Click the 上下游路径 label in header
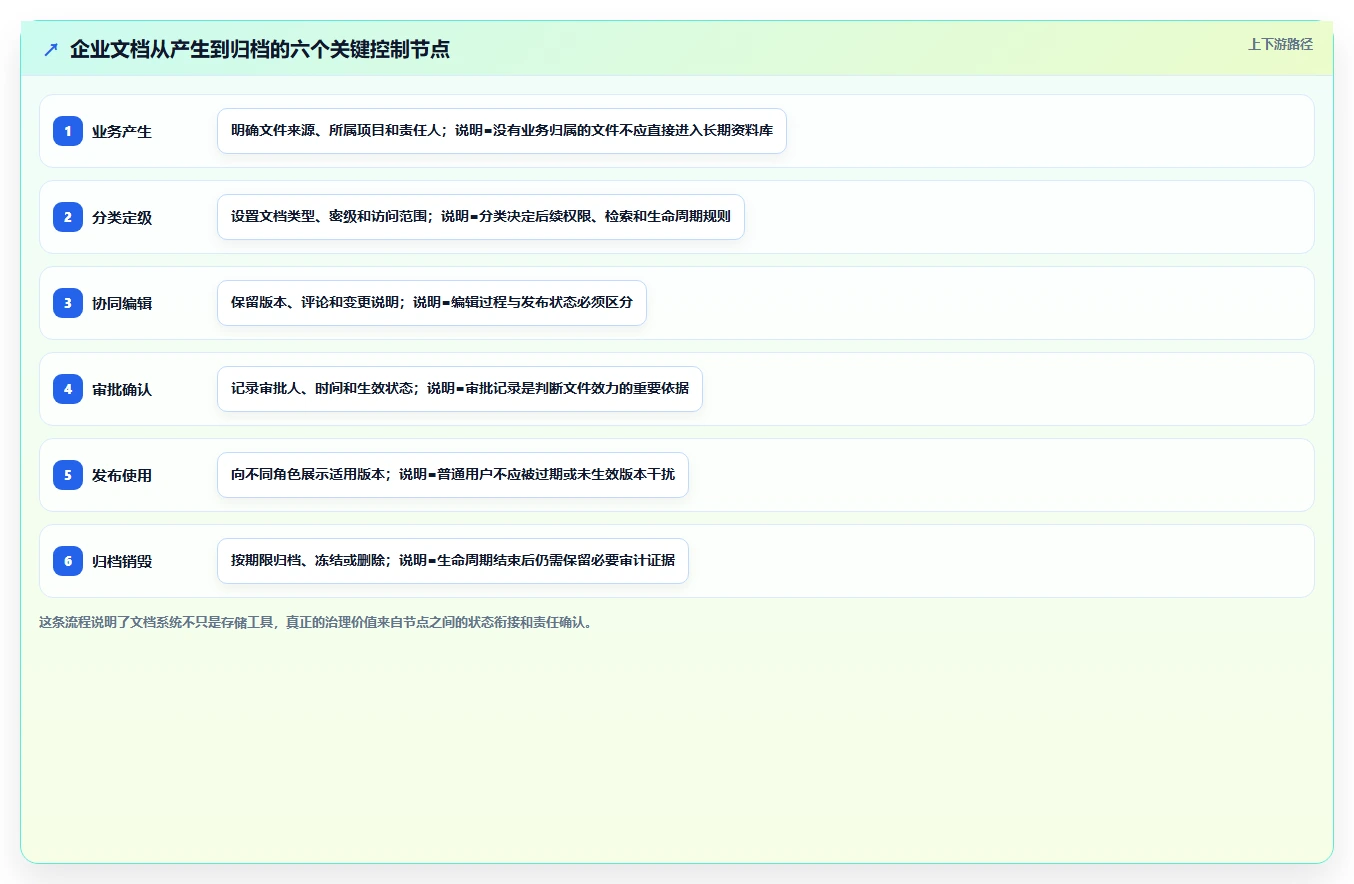The image size is (1354, 884). [x=1280, y=44]
